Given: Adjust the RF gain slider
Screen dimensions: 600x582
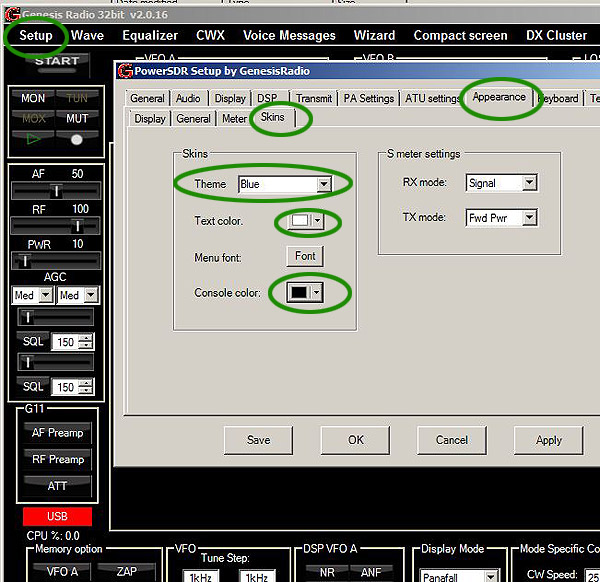Looking at the screenshot, I should point(55,226).
